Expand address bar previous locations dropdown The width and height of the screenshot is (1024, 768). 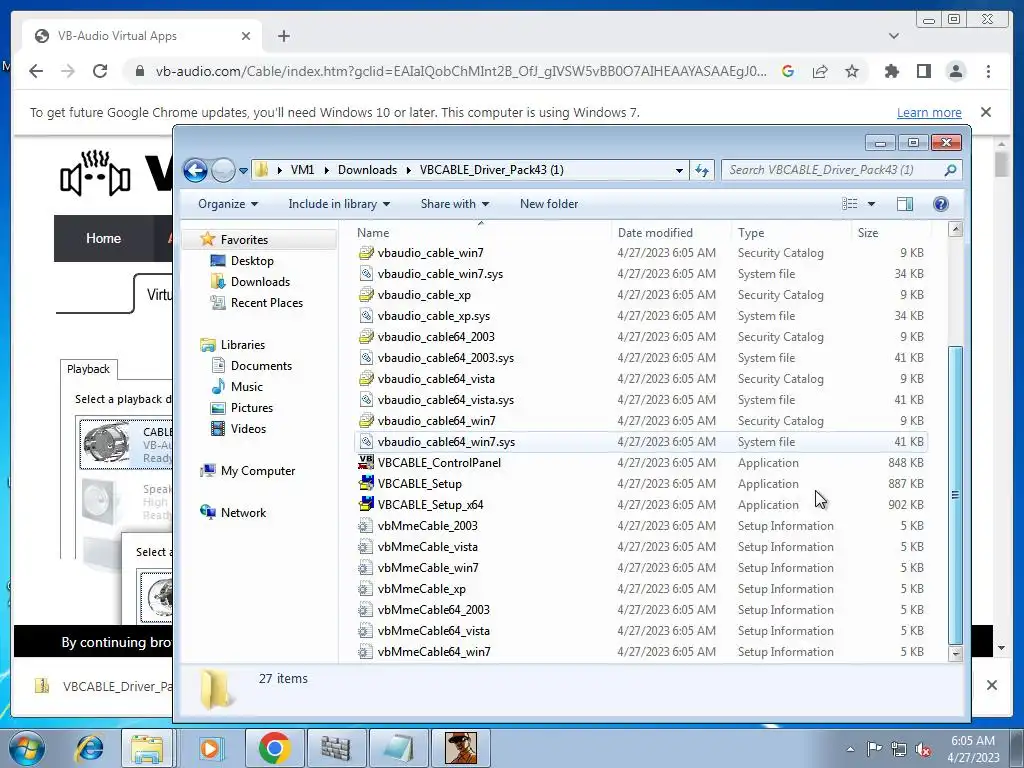click(679, 170)
